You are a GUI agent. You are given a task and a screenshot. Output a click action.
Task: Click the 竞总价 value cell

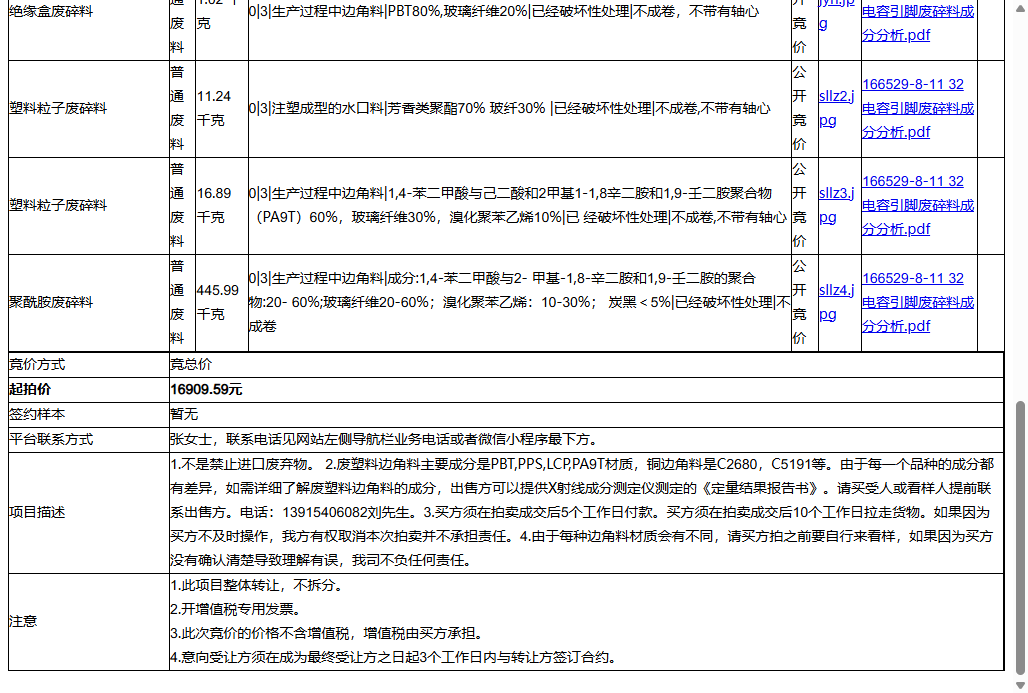(586, 365)
